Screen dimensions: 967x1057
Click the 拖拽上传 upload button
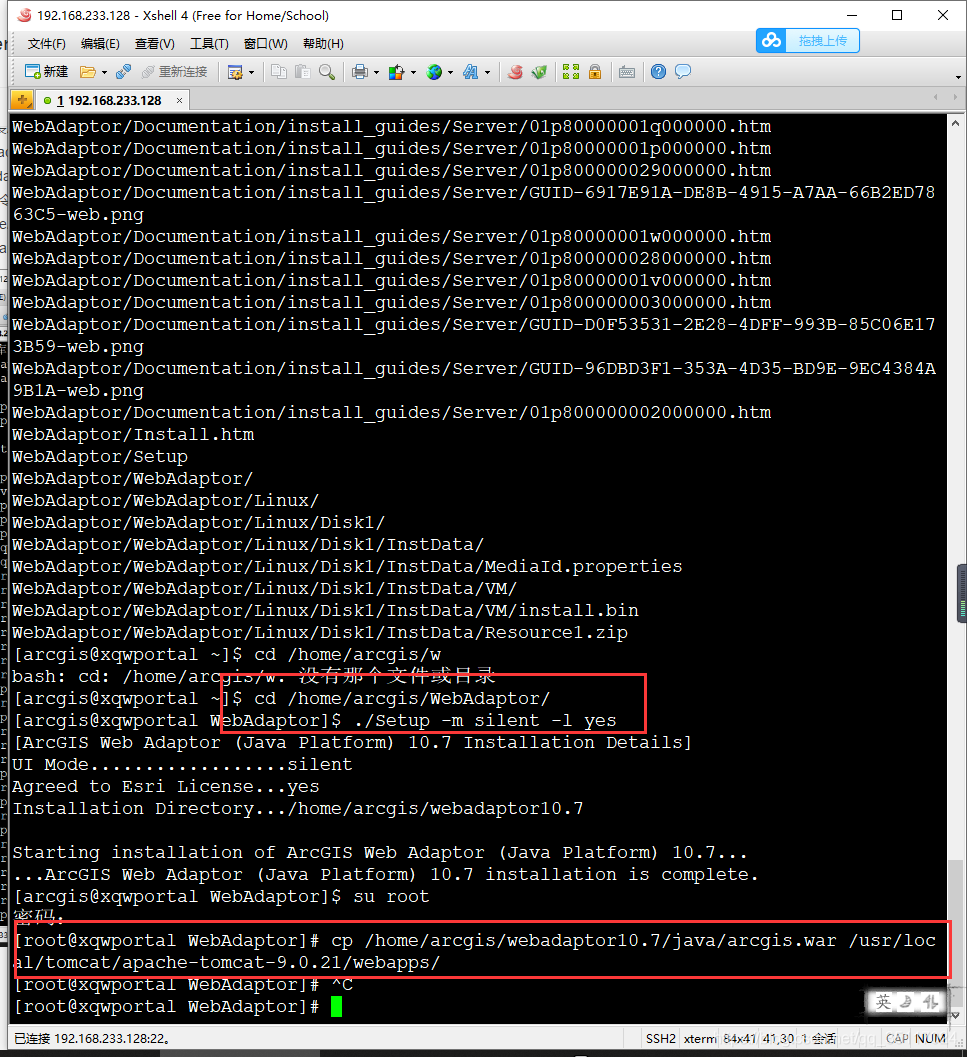click(808, 40)
